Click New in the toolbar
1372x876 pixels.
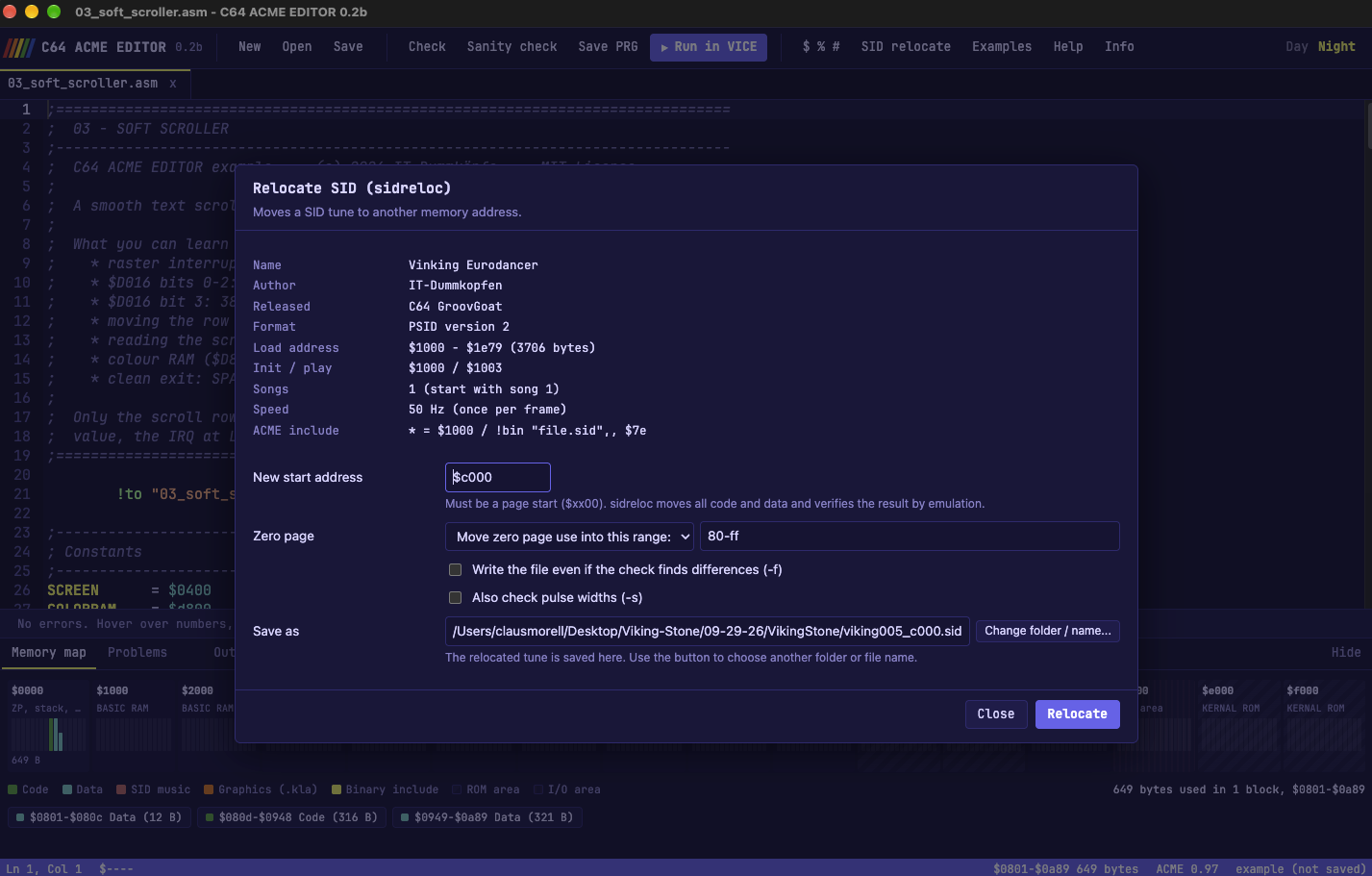250,47
